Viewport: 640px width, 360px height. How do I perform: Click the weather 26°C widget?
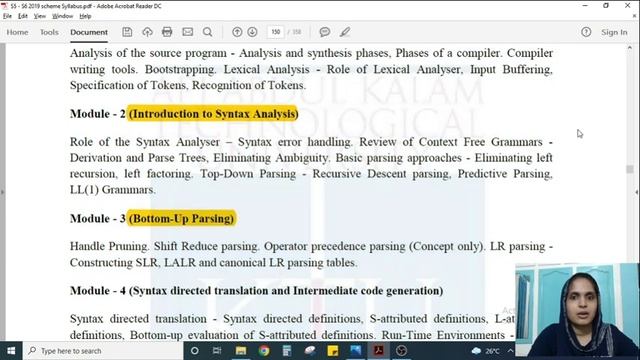click(486, 351)
